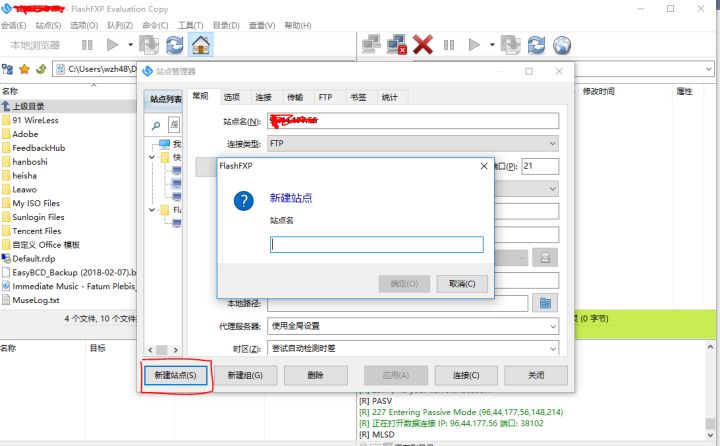This screenshot has height=446, width=720.
Task: Click the local pane play button
Action: [x=112, y=45]
